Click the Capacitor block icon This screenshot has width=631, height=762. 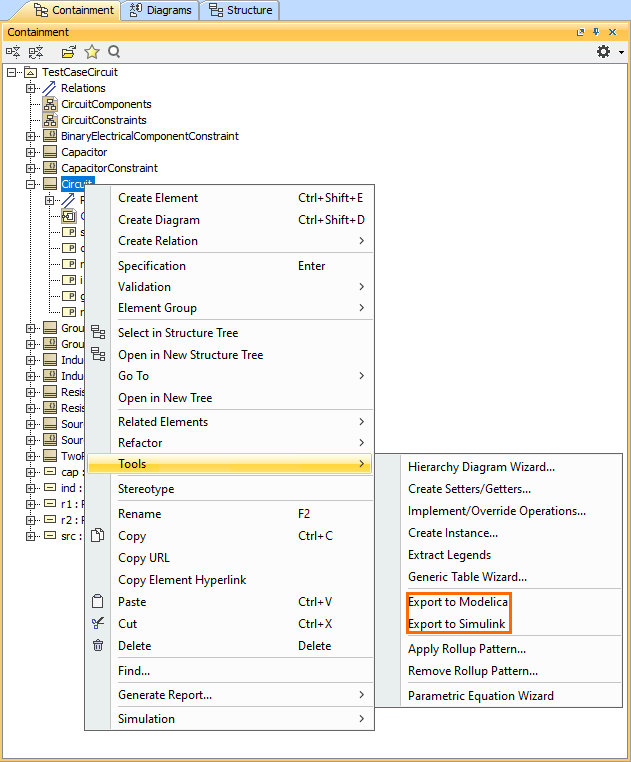click(x=50, y=152)
